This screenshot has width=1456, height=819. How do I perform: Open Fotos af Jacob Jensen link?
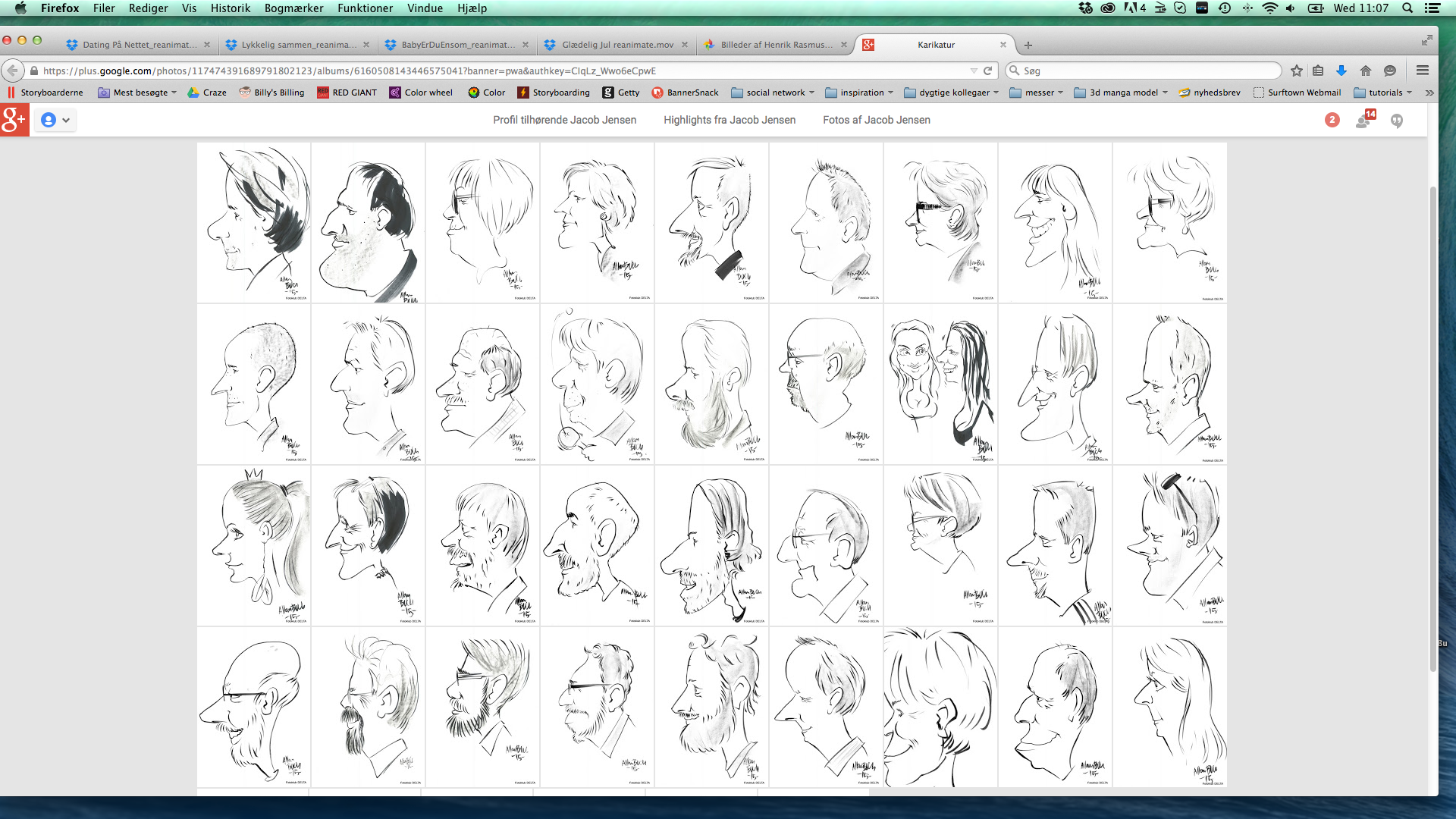(x=876, y=120)
